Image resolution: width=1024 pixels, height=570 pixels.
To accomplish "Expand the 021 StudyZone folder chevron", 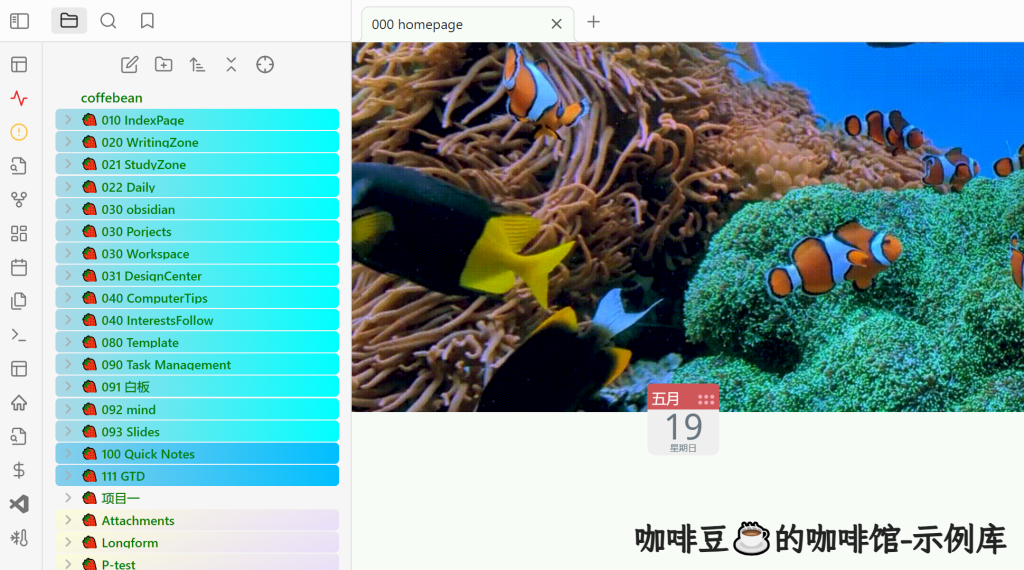I will tap(68, 165).
